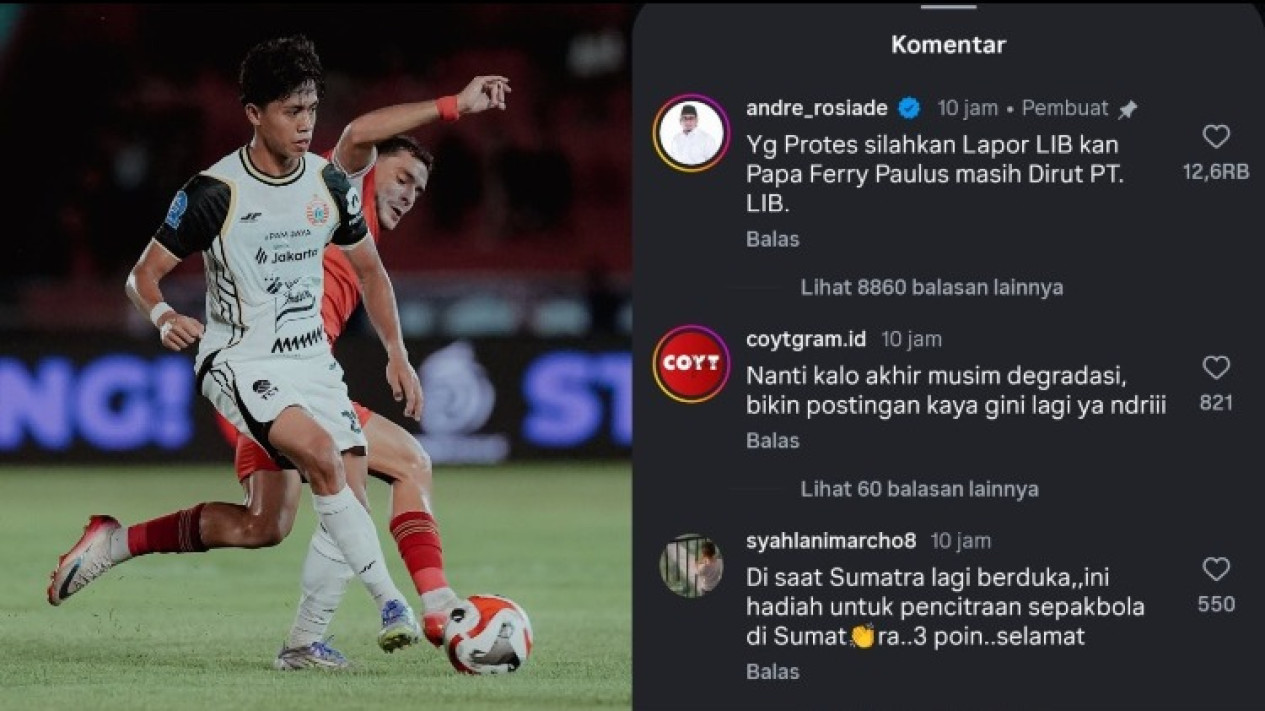Grab the sheet handle above Komentar
The width and height of the screenshot is (1265, 711).
(x=948, y=6)
